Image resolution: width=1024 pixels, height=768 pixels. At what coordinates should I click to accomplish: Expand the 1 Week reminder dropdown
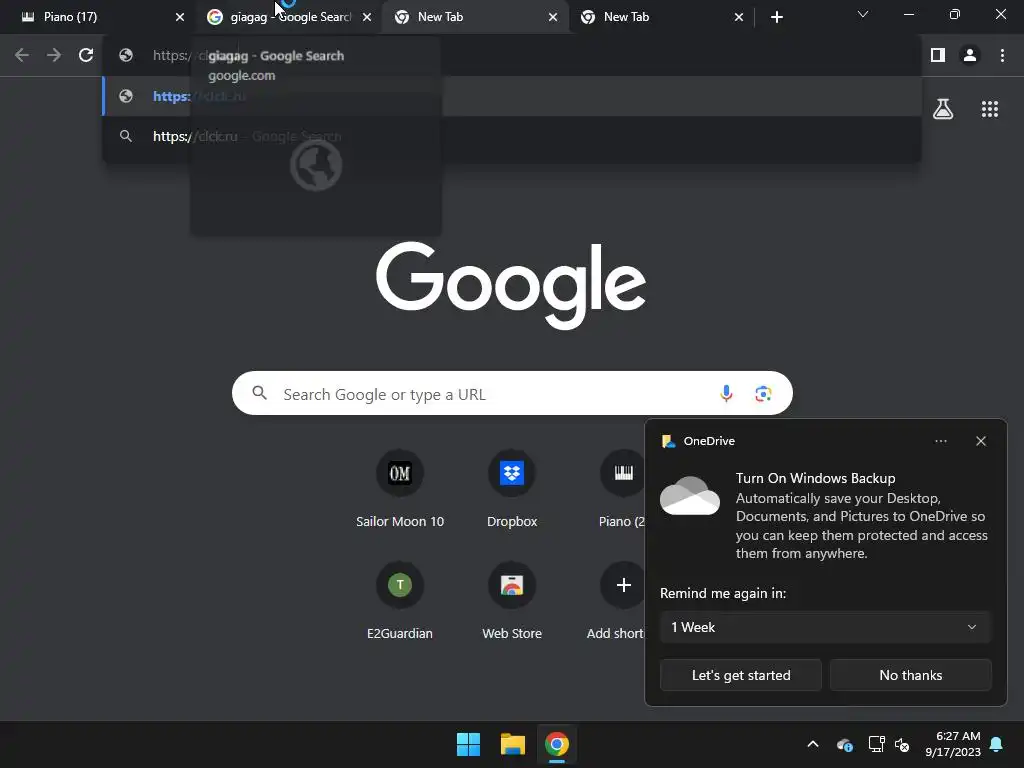pos(825,627)
